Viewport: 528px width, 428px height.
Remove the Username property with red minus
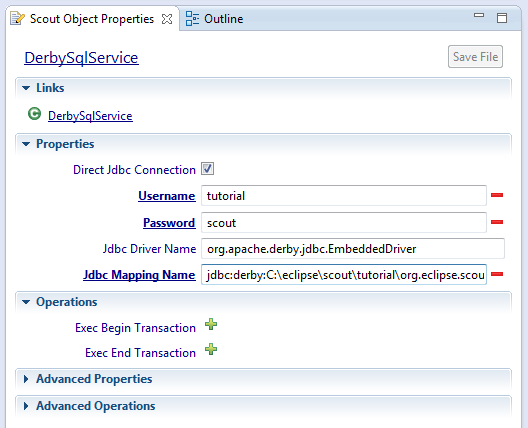pyautogui.click(x=497, y=195)
